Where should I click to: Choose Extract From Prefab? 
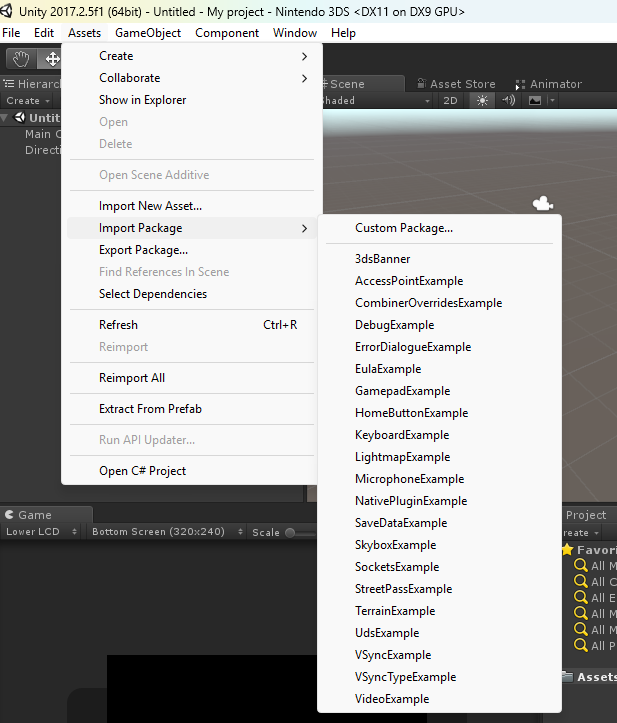tap(192, 409)
